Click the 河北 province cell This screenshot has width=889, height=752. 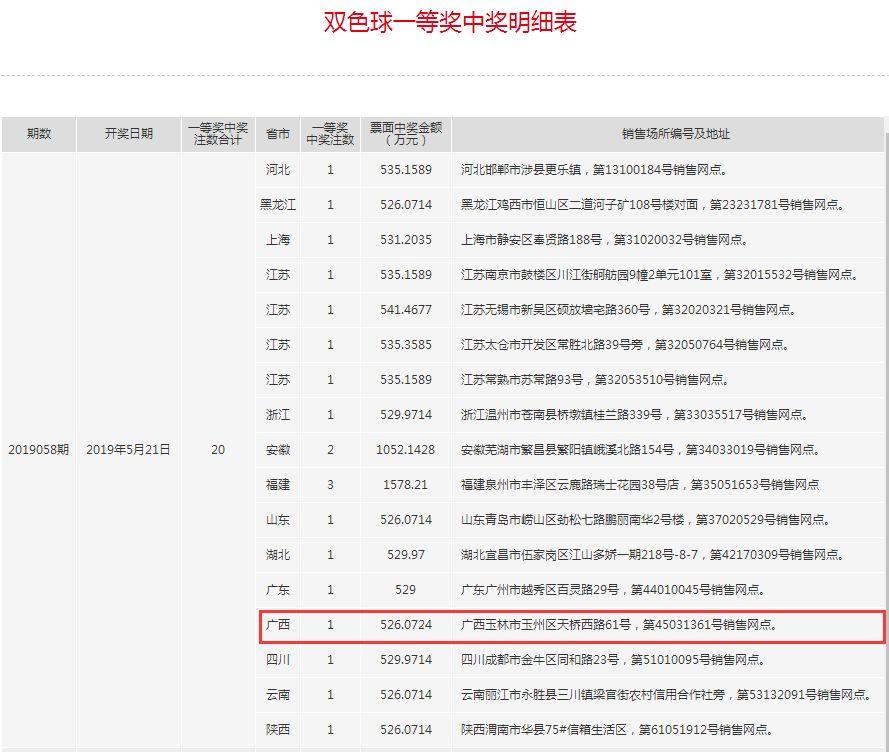pyautogui.click(x=278, y=170)
